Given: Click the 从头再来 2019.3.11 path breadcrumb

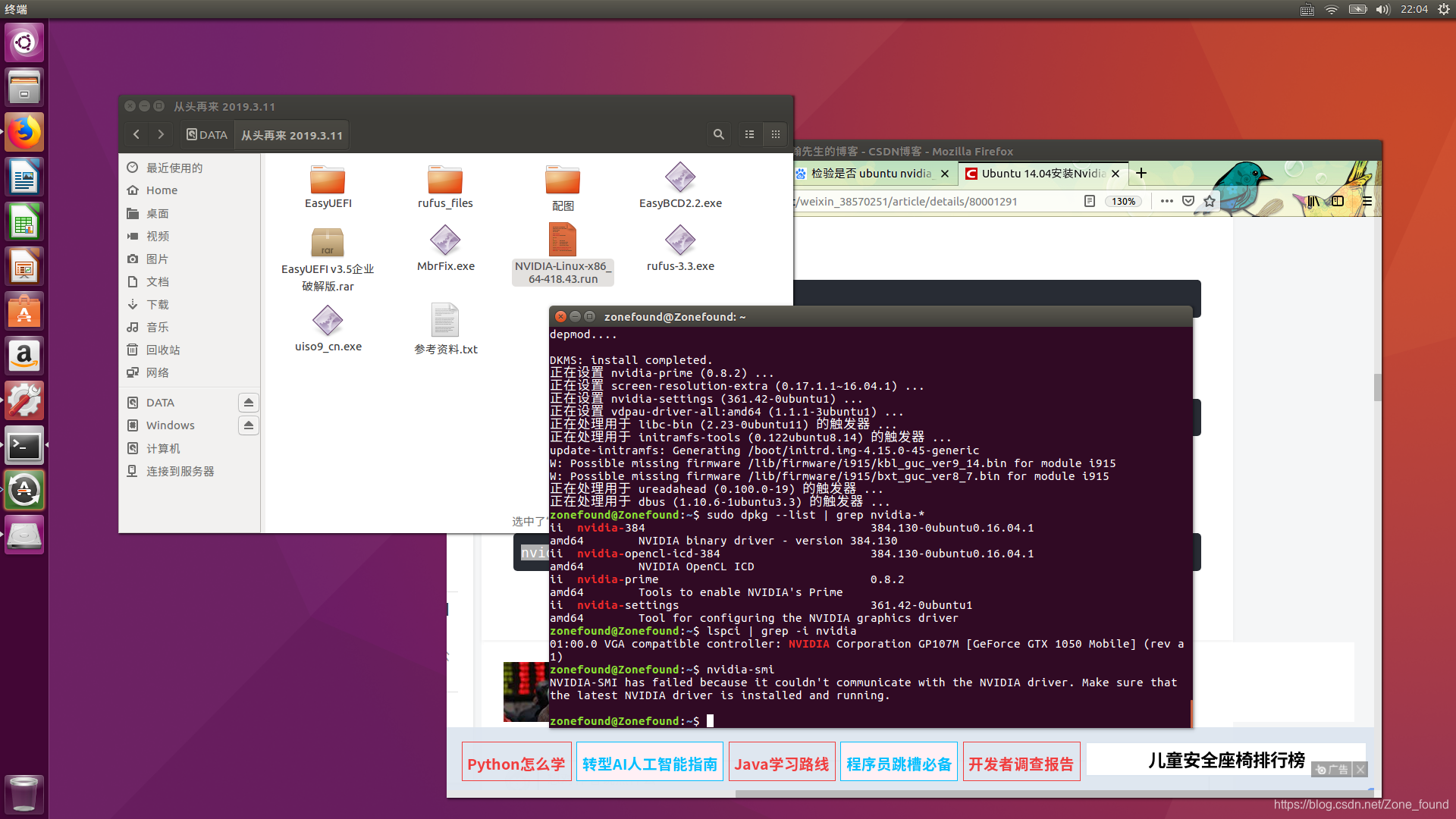Looking at the screenshot, I should coord(292,135).
